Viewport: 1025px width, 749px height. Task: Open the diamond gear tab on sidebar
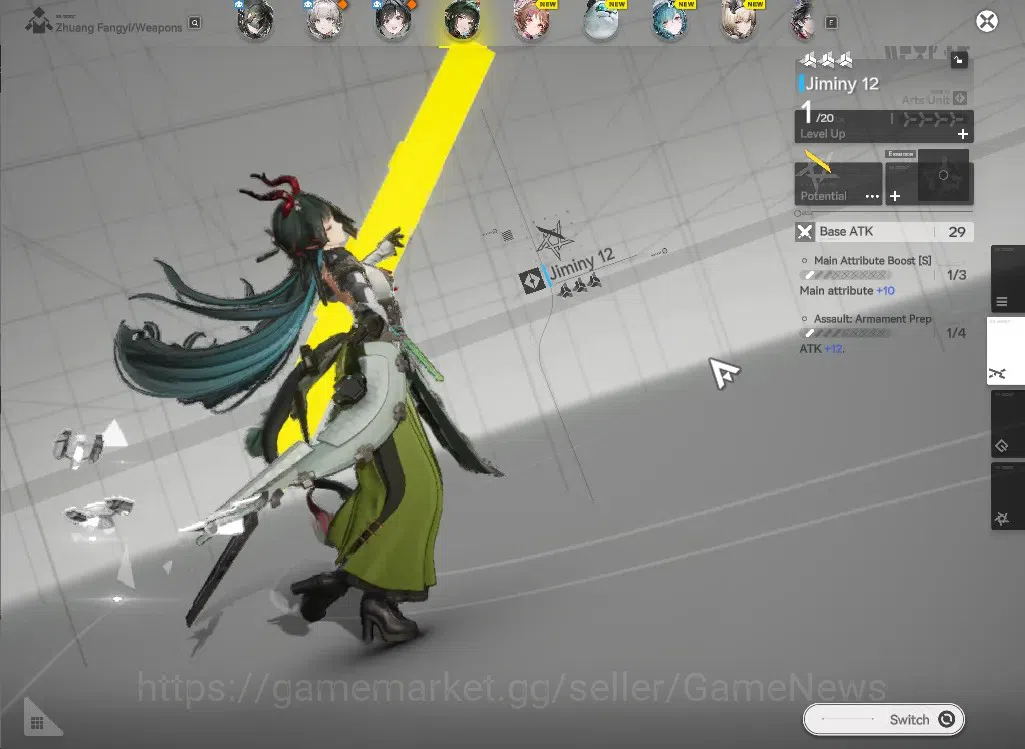point(1007,424)
